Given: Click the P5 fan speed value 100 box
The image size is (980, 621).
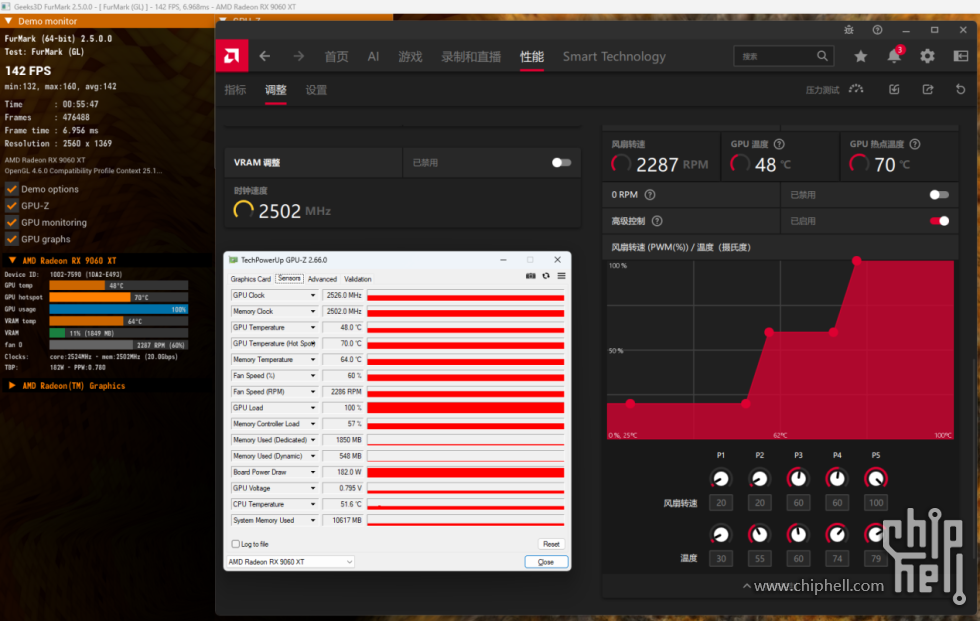Looking at the screenshot, I should pyautogui.click(x=876, y=503).
